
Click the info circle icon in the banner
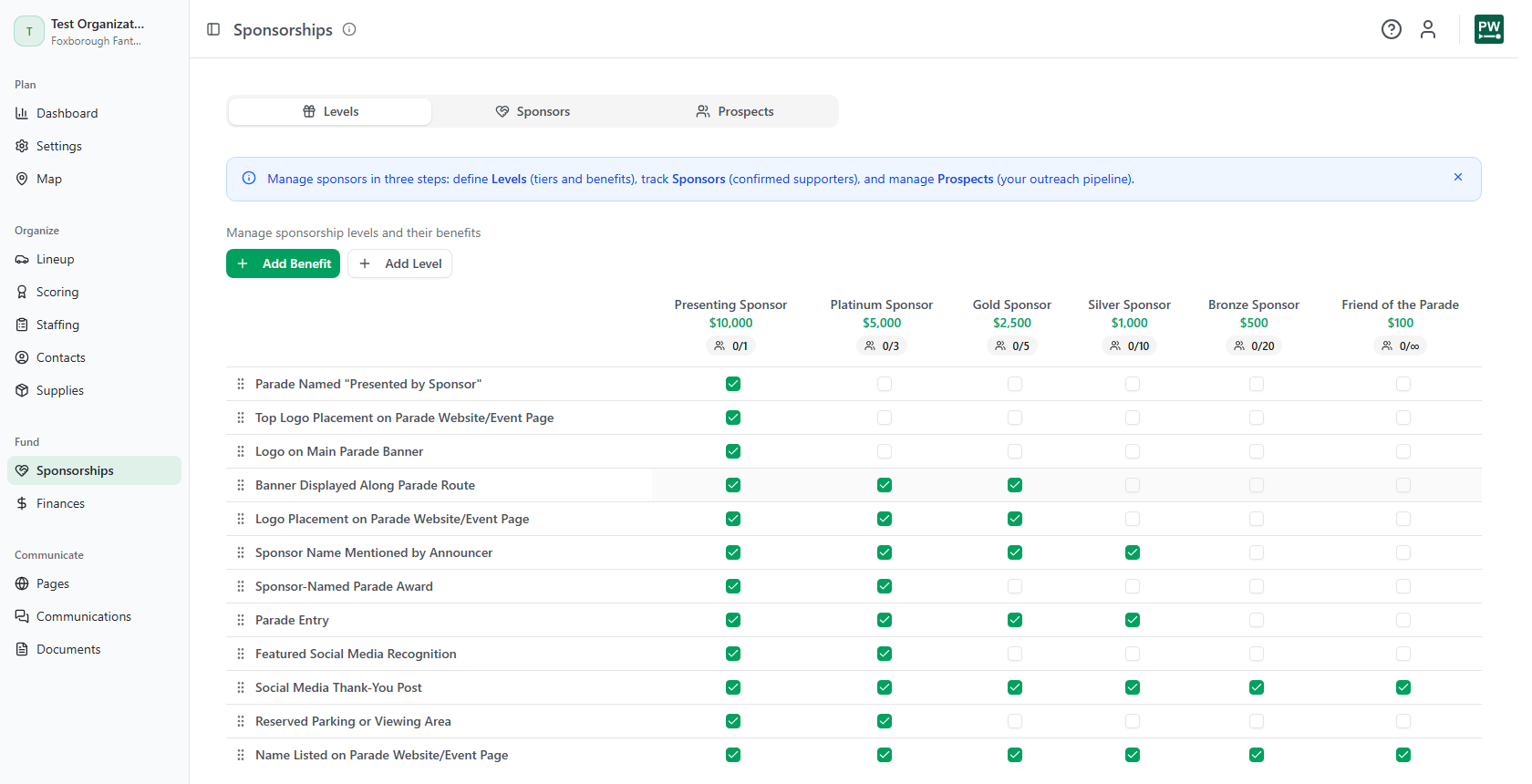point(249,178)
